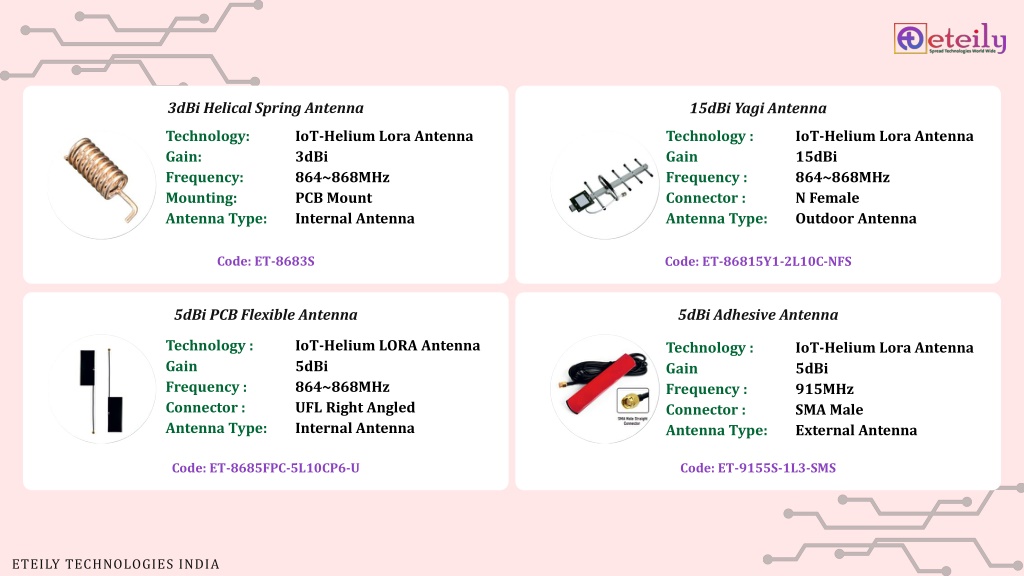1024x576 pixels.
Task: Click the red adhesive antenna image
Action: (x=605, y=390)
